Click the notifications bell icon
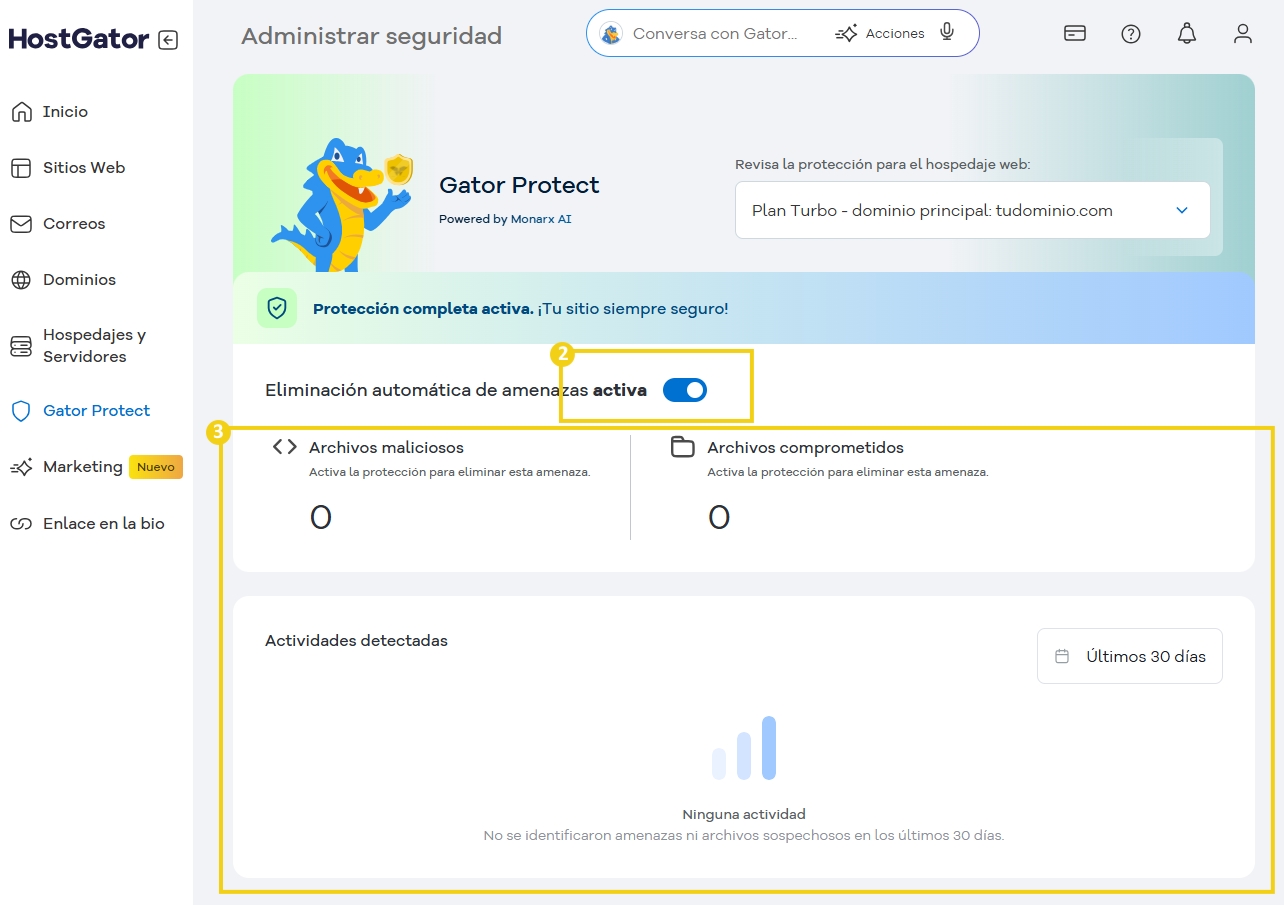Screen dimensions: 1284x905 [x=1186, y=33]
